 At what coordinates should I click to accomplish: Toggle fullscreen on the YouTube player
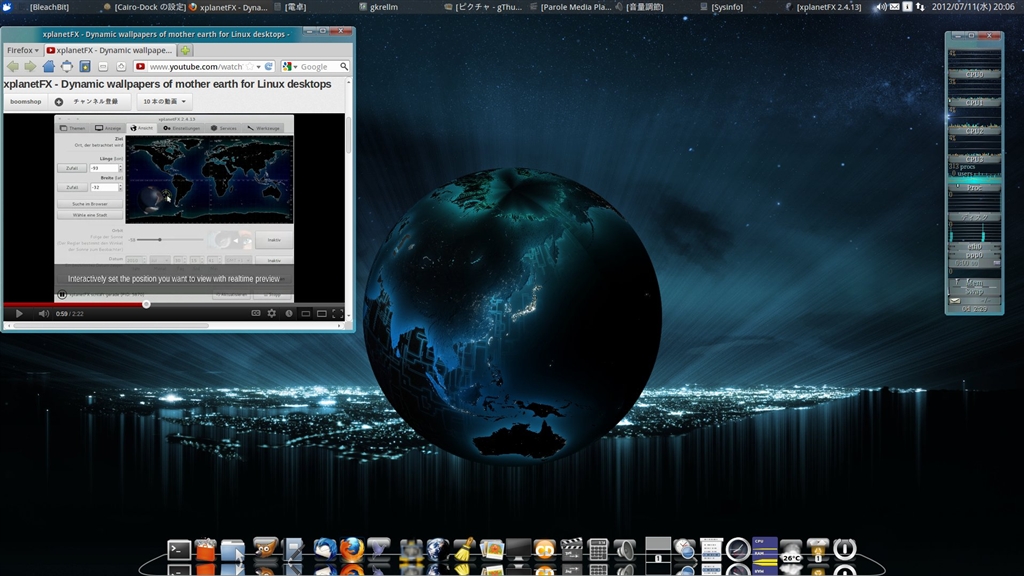(337, 313)
